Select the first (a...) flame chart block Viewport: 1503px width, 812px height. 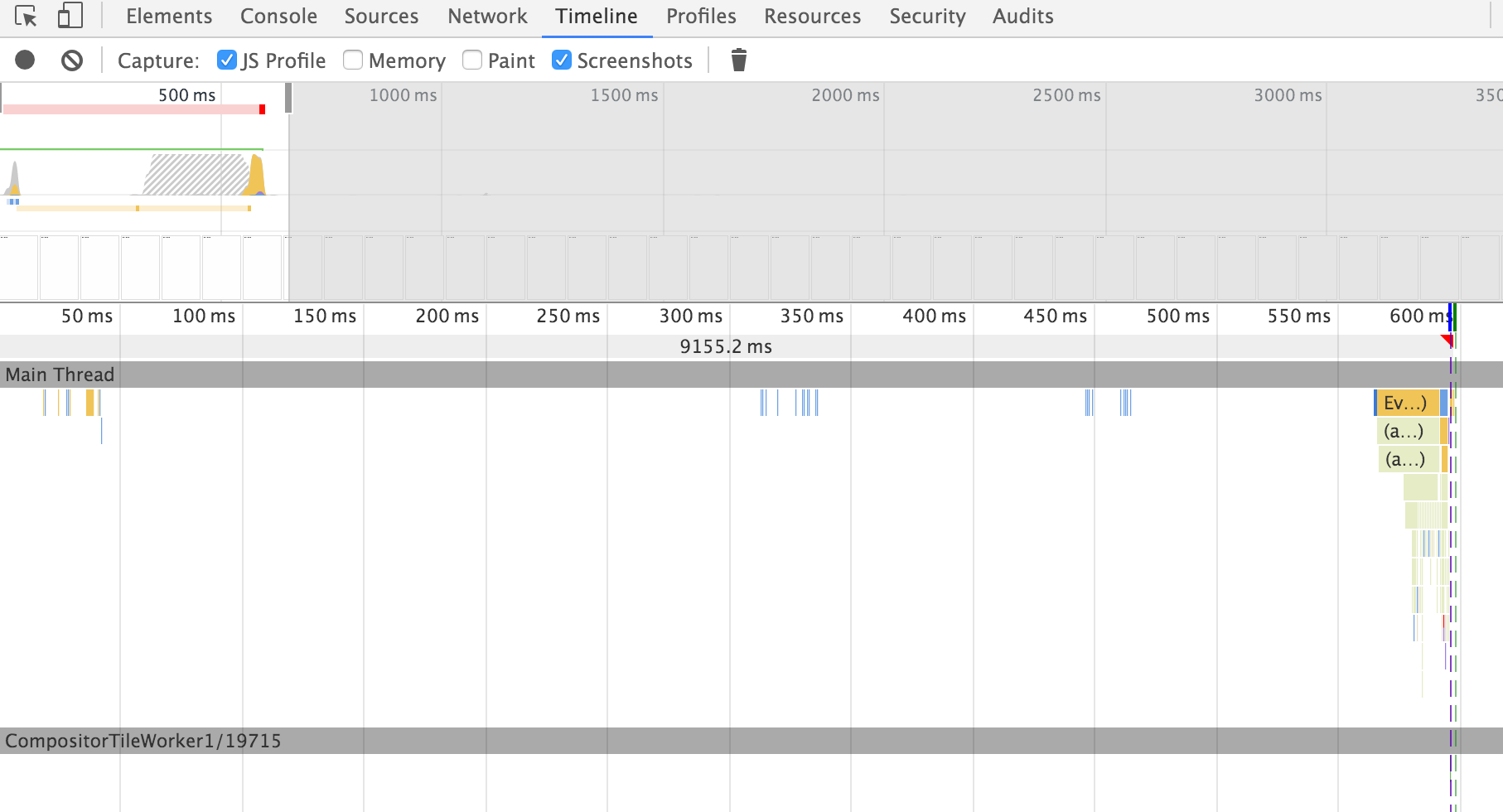(x=1408, y=431)
